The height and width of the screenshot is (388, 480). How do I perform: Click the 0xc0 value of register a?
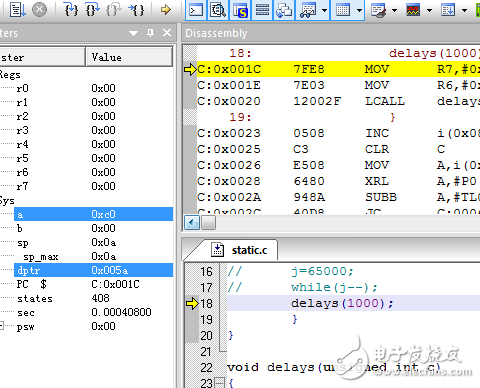coord(103,214)
